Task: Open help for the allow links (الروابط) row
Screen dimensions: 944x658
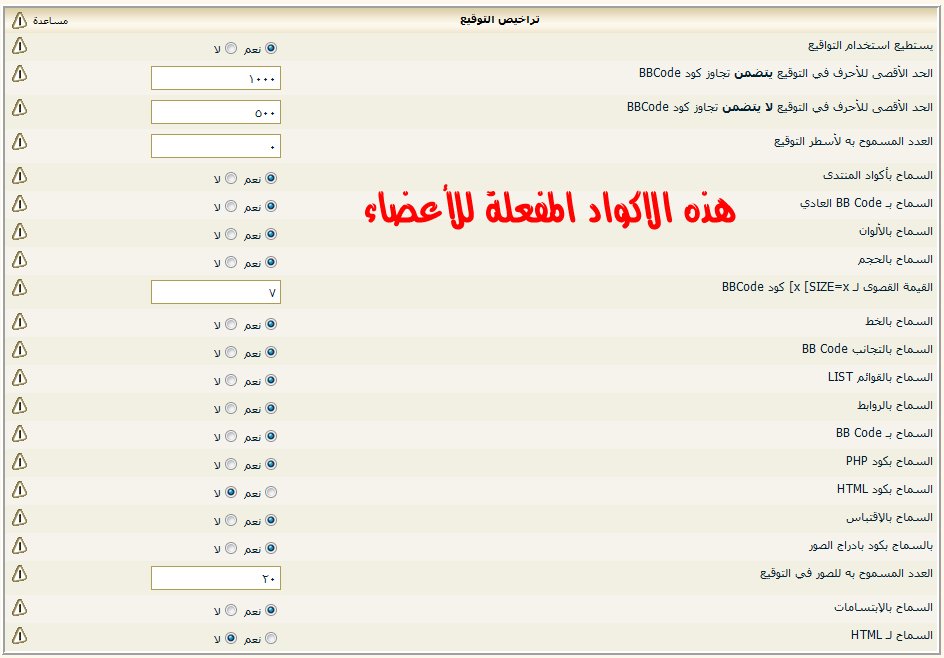Action: (19, 406)
